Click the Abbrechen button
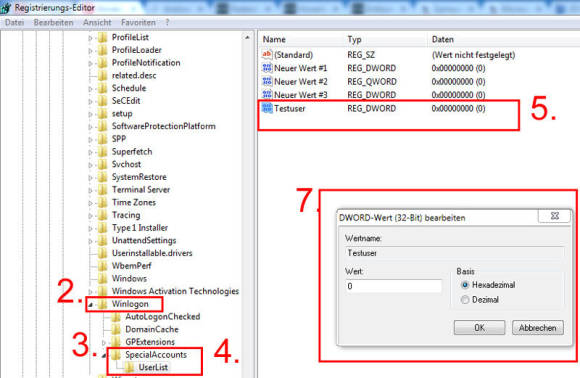Image resolution: width=580 pixels, height=378 pixels. pyautogui.click(x=538, y=328)
